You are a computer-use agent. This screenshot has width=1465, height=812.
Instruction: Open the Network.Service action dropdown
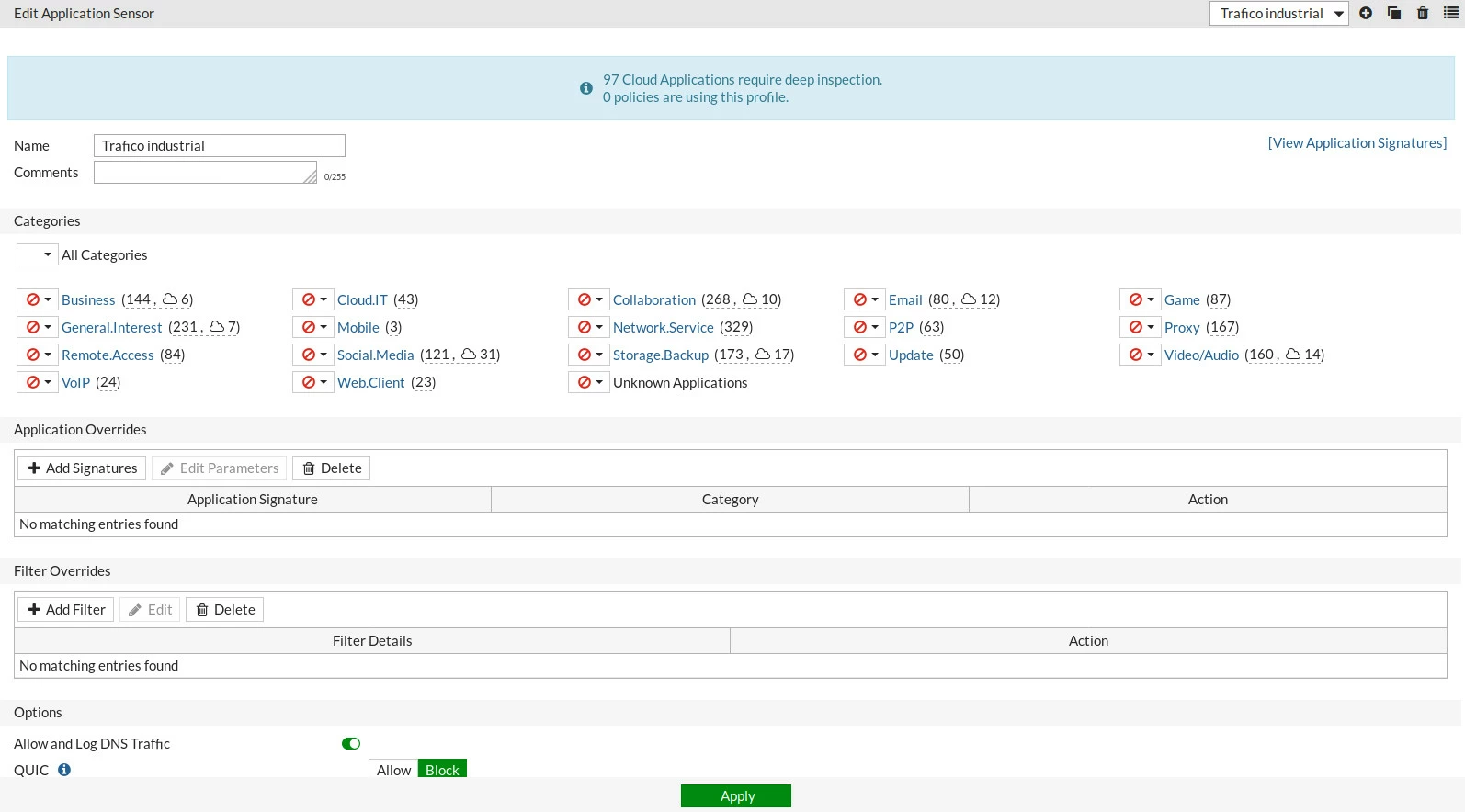click(x=589, y=327)
